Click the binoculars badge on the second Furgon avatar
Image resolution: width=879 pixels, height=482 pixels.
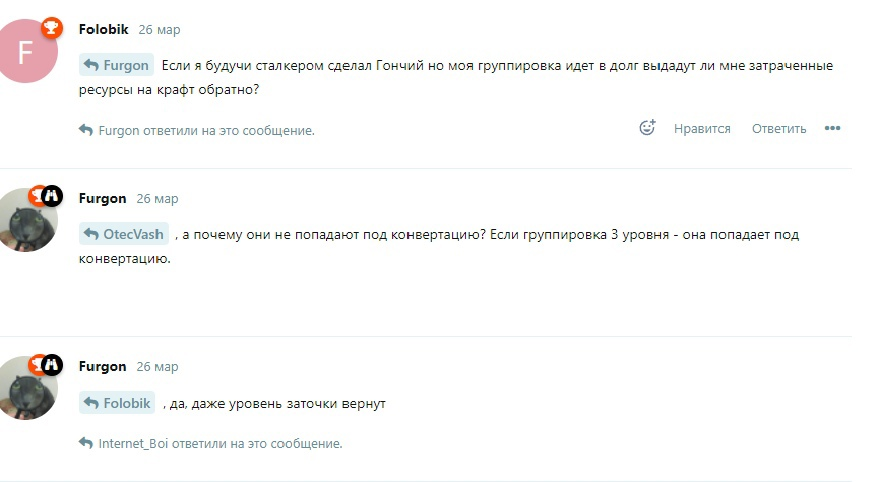[x=52, y=365]
